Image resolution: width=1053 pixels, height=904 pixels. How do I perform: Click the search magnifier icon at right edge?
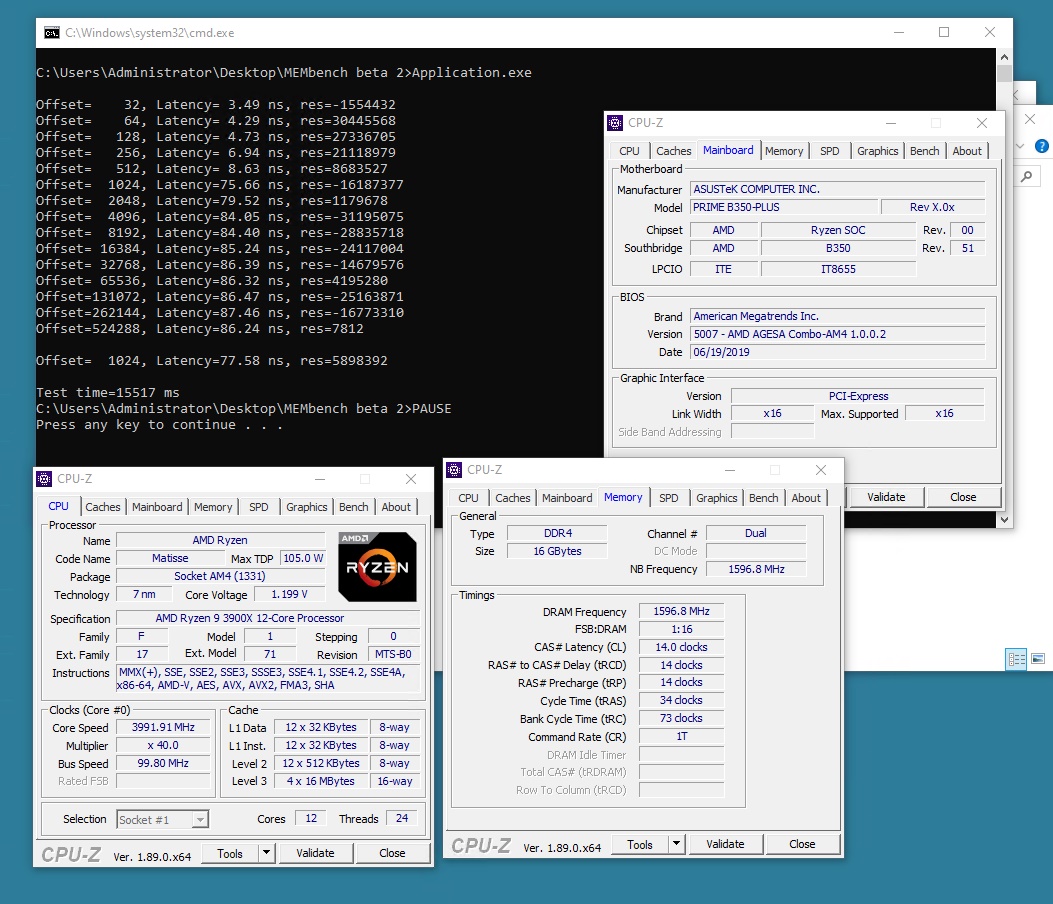pyautogui.click(x=1027, y=177)
